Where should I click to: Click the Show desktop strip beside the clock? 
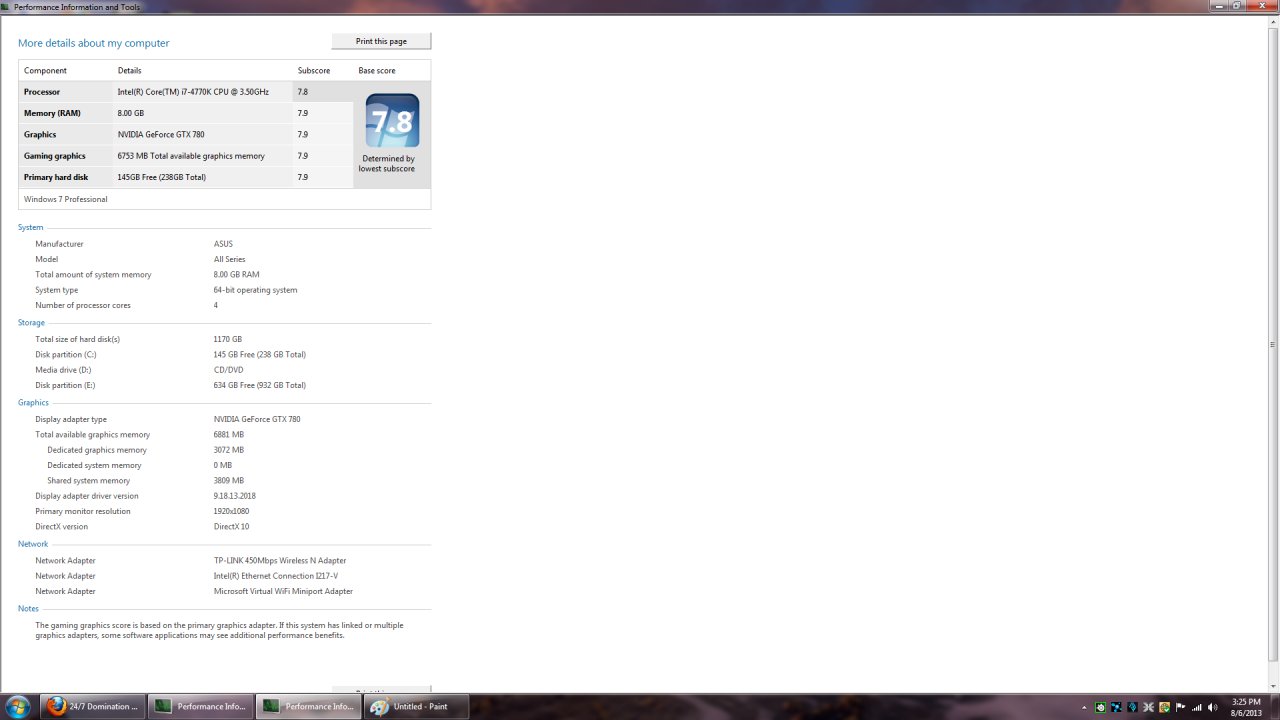(x=1274, y=707)
